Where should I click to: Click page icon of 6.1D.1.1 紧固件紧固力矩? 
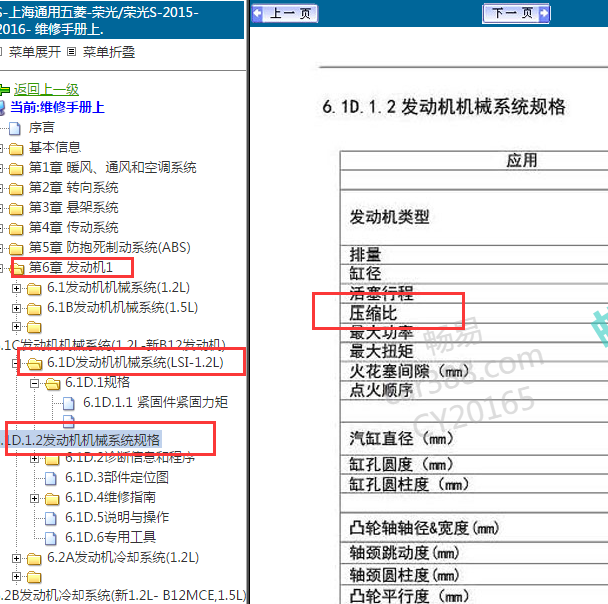pyautogui.click(x=69, y=404)
